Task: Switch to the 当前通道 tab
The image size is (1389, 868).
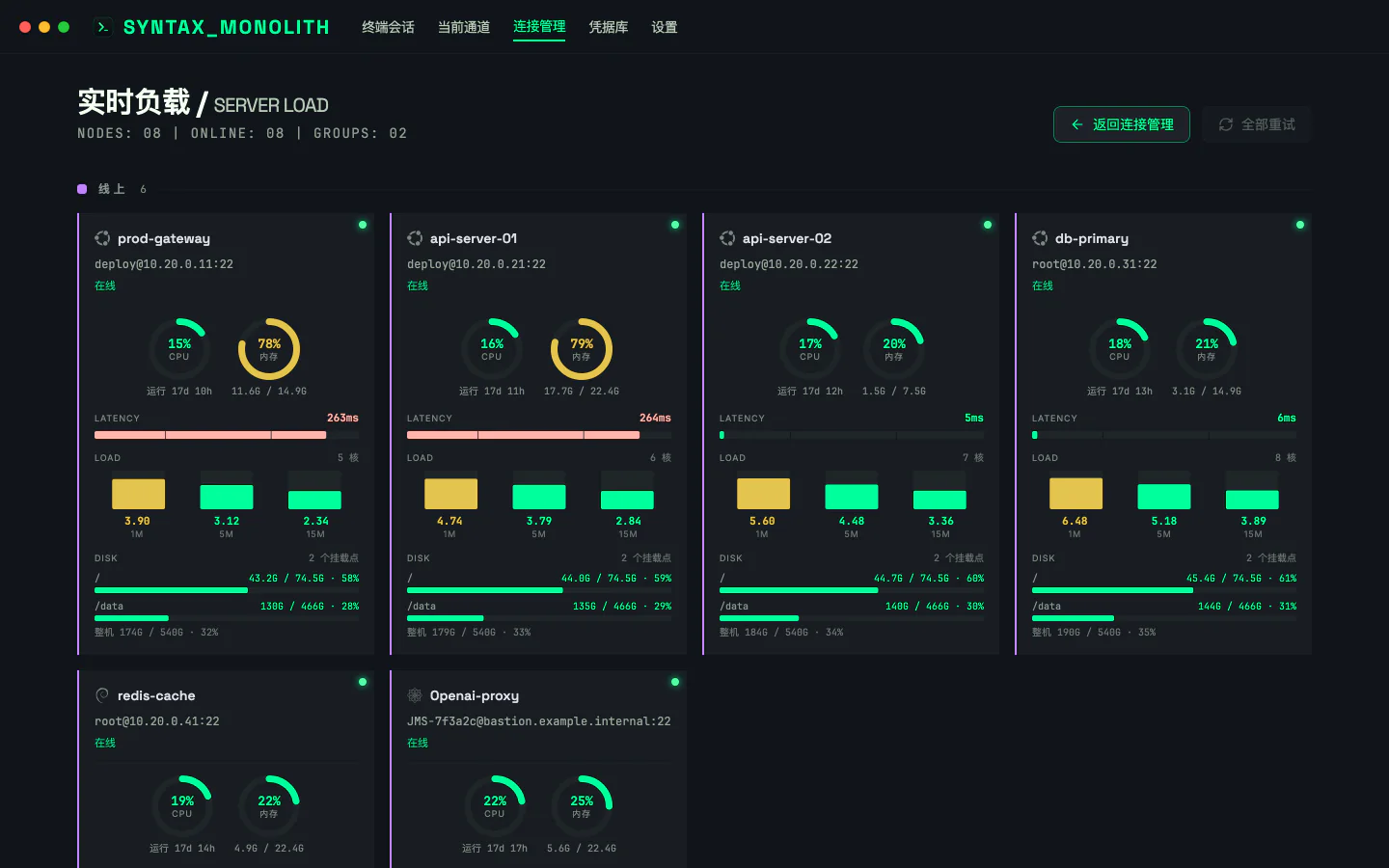Action: tap(464, 27)
